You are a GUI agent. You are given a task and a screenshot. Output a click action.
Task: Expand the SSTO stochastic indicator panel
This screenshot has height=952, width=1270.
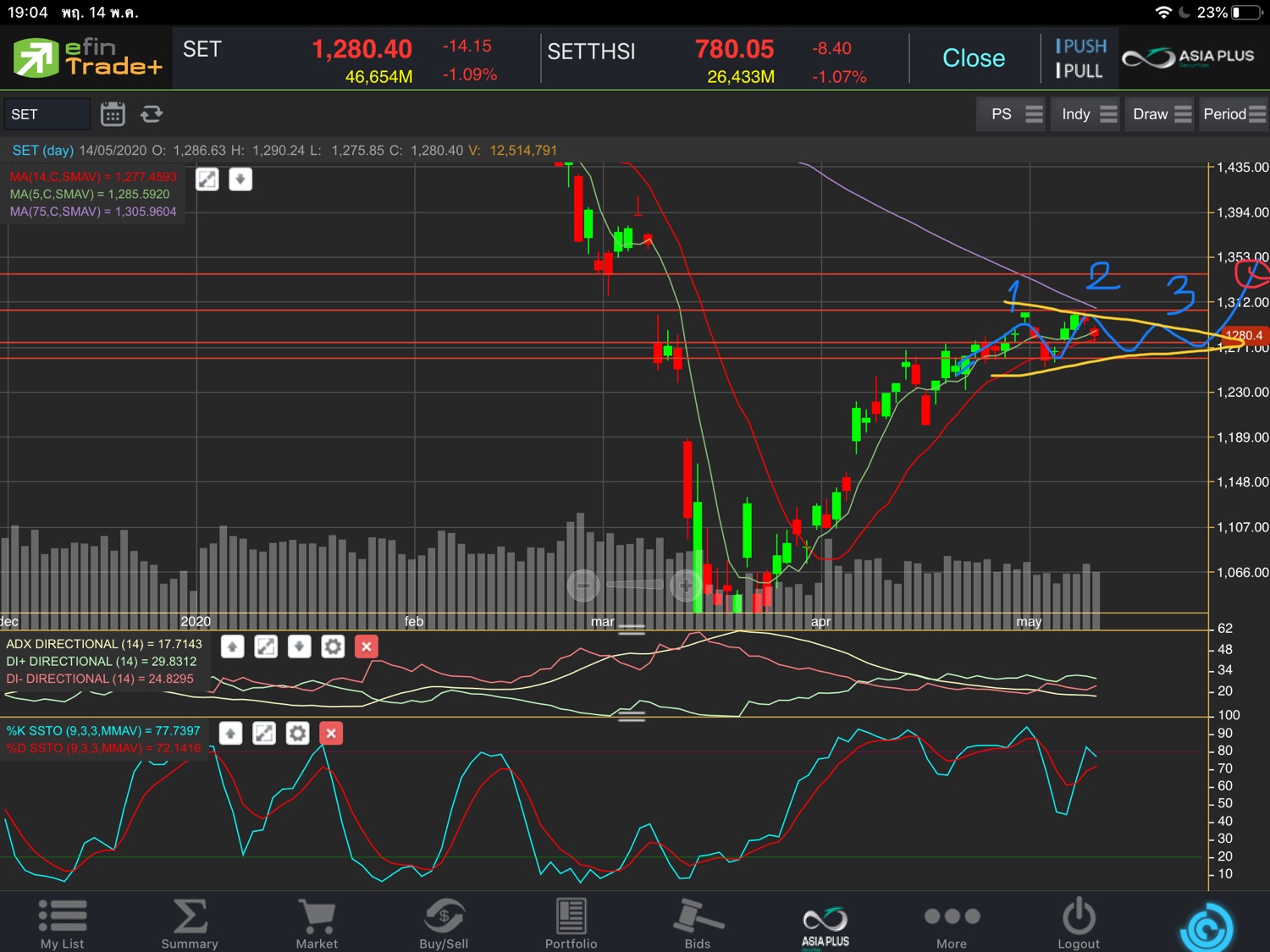[264, 733]
